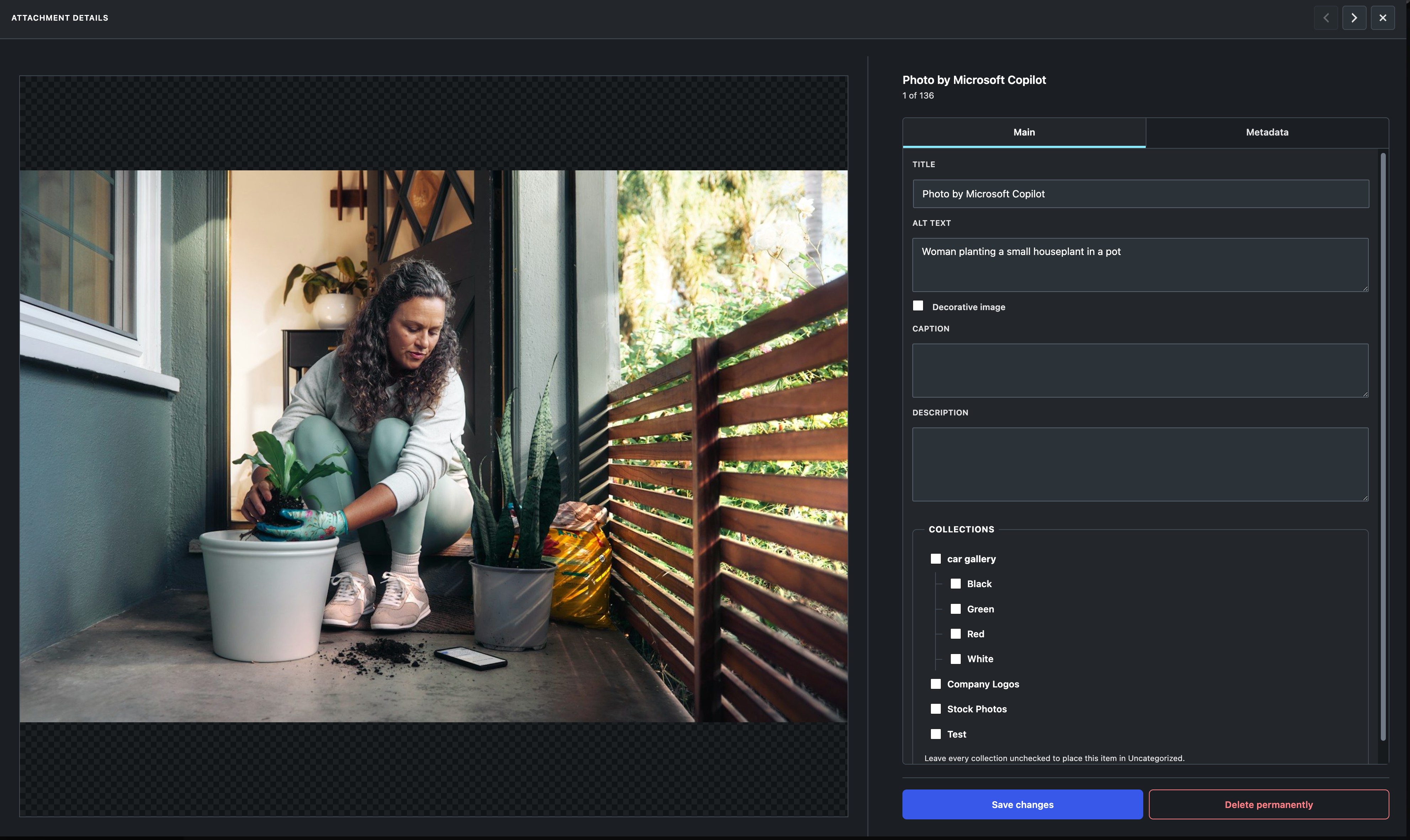Click the '1 of 136' counter text
1410x840 pixels.
pos(918,96)
